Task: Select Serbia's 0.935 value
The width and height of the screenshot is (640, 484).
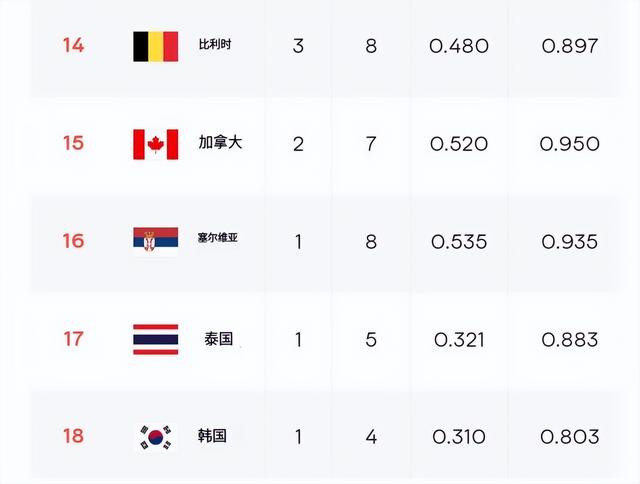Action: 570,242
